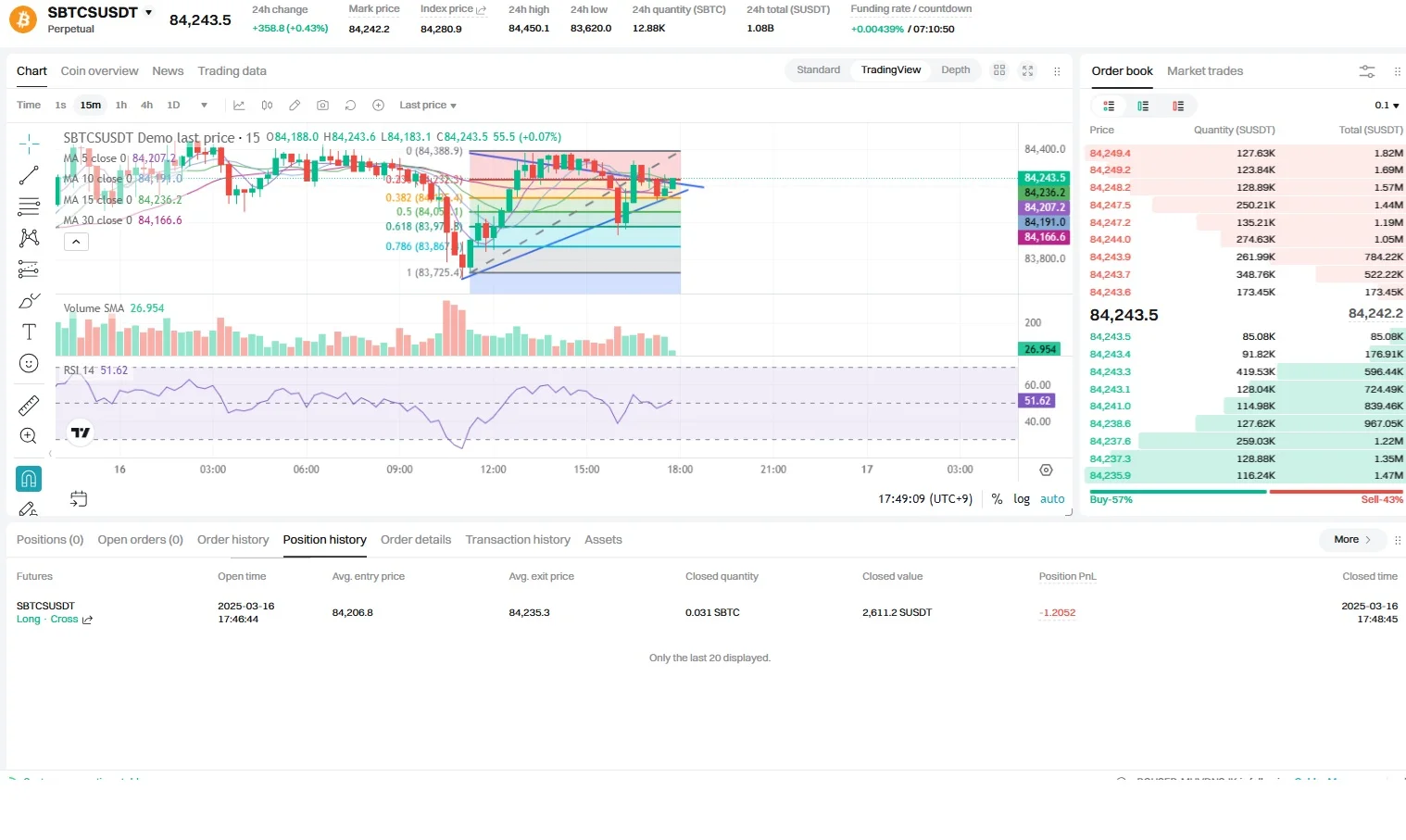Take a chart snapshot with camera icon
Screen dimensions: 1406x840
(x=322, y=106)
